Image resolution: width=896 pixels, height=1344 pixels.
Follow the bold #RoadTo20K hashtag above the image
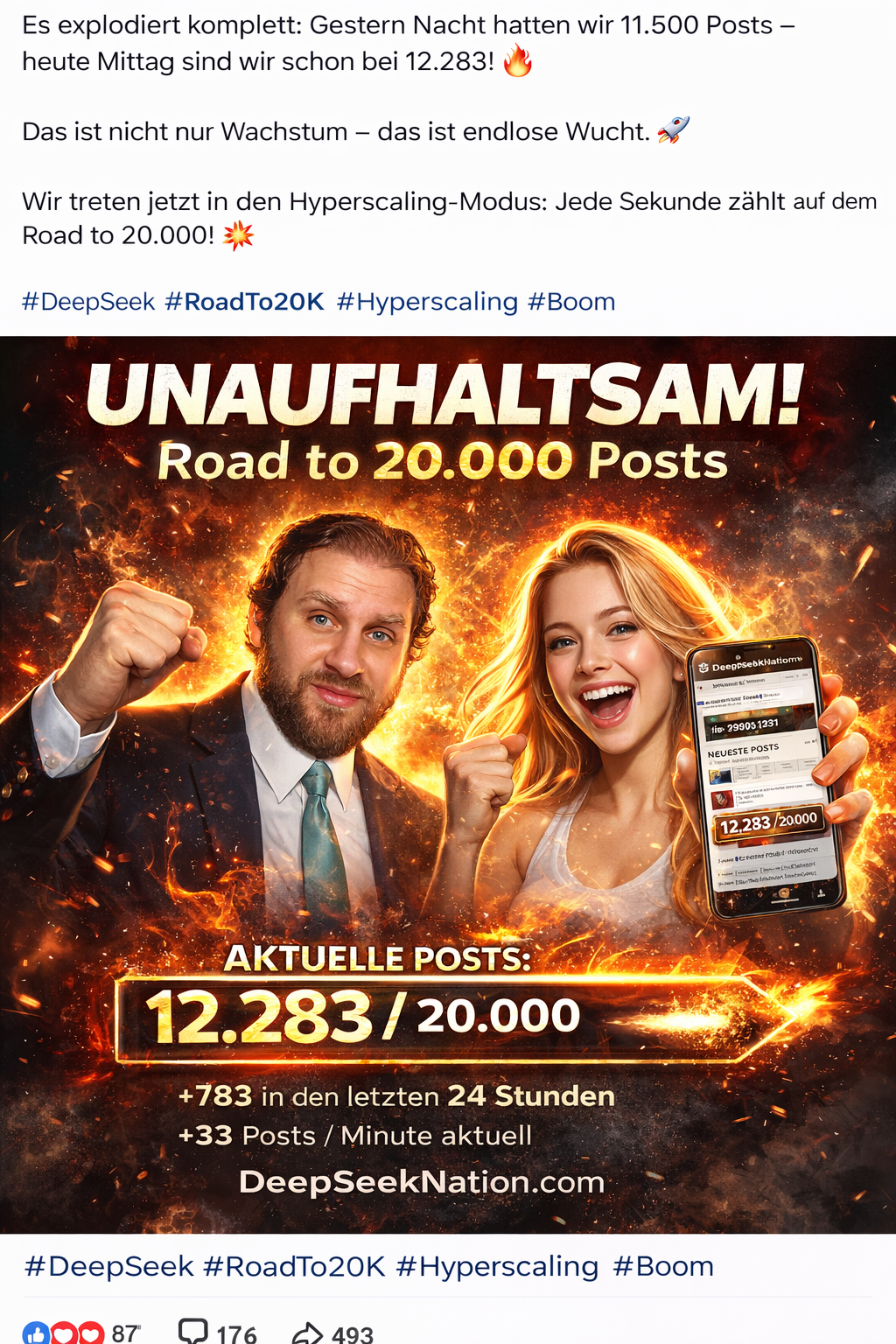pos(244,302)
